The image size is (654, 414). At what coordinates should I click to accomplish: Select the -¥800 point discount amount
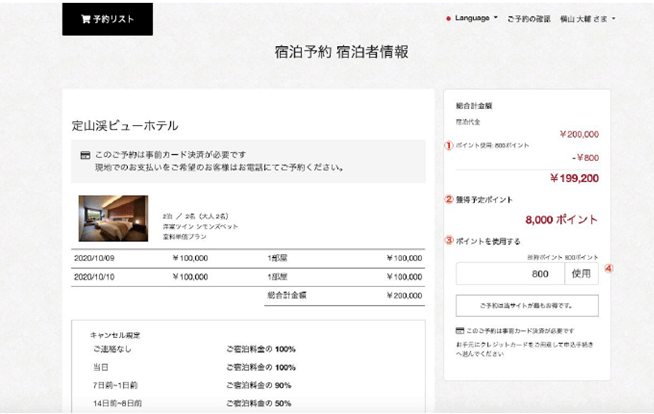click(x=586, y=158)
